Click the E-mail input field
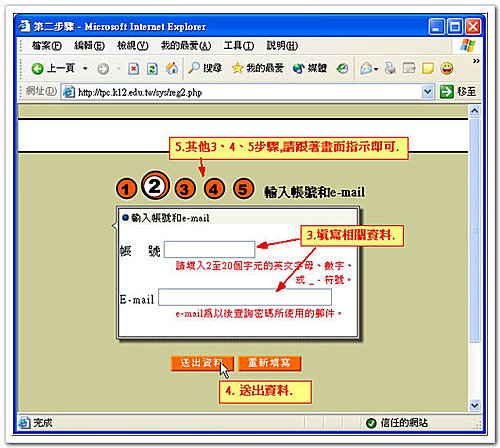 click(245, 297)
